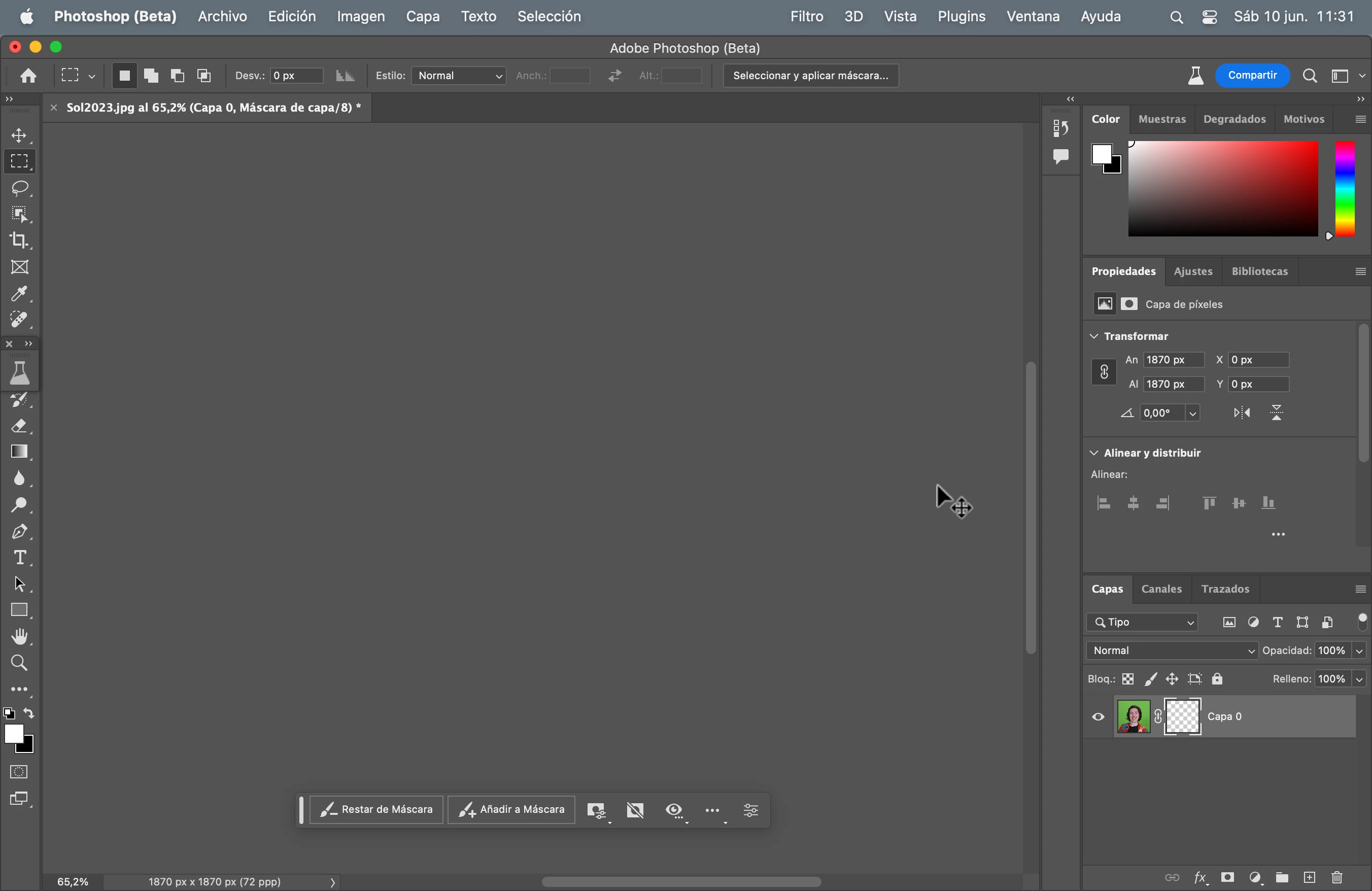Click the rainbow hue slider

click(1345, 189)
